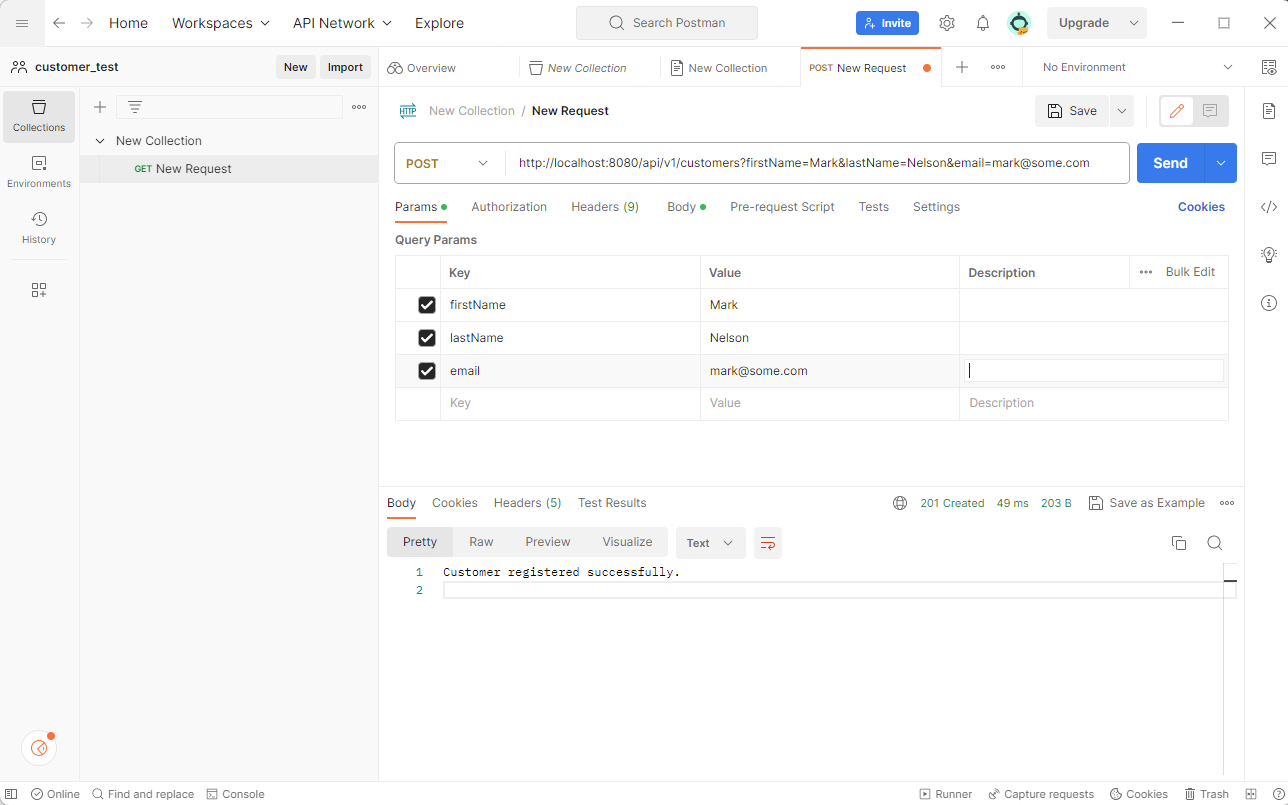Select GET New Request in sidebar

[229, 169]
